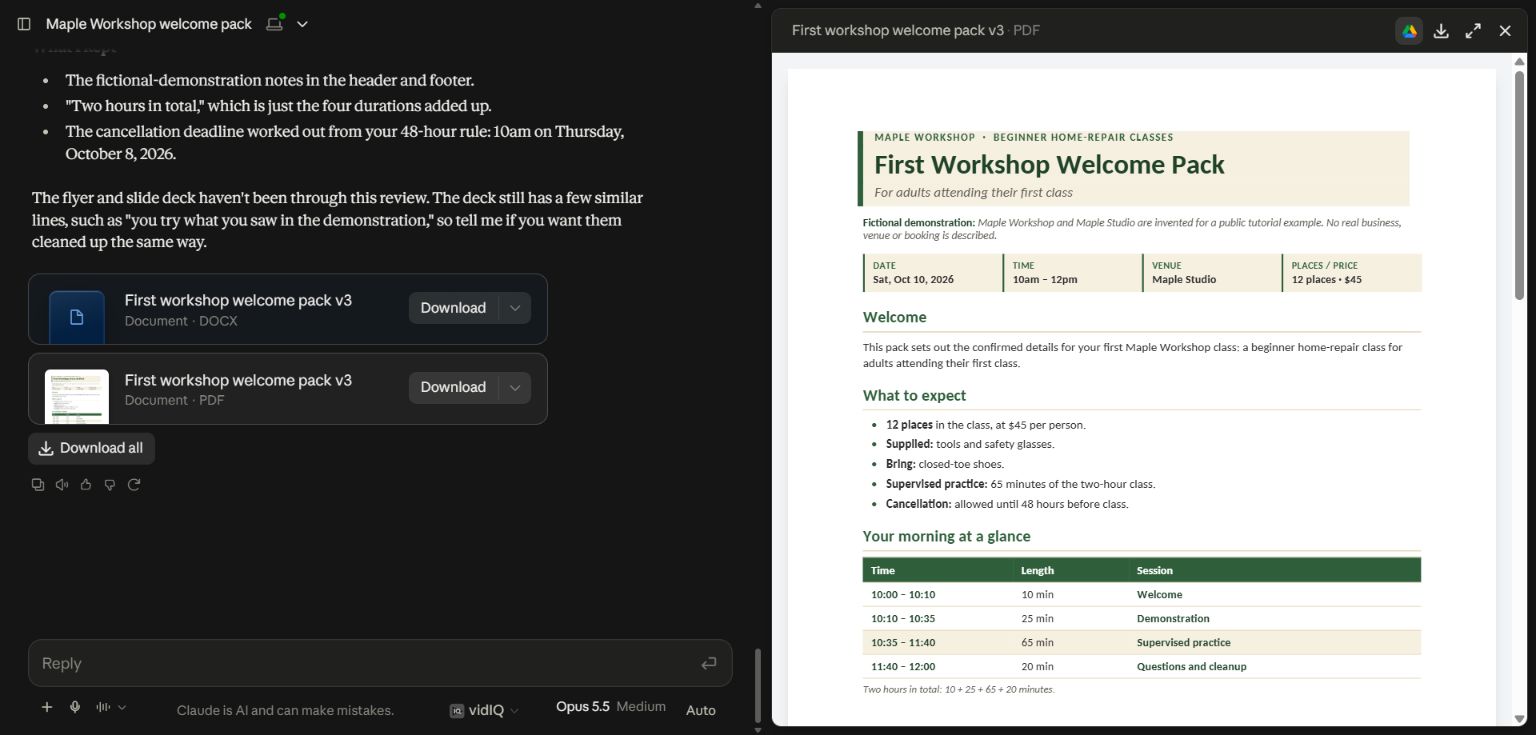Click the 'Maple Studio' venue value

pos(1184,279)
